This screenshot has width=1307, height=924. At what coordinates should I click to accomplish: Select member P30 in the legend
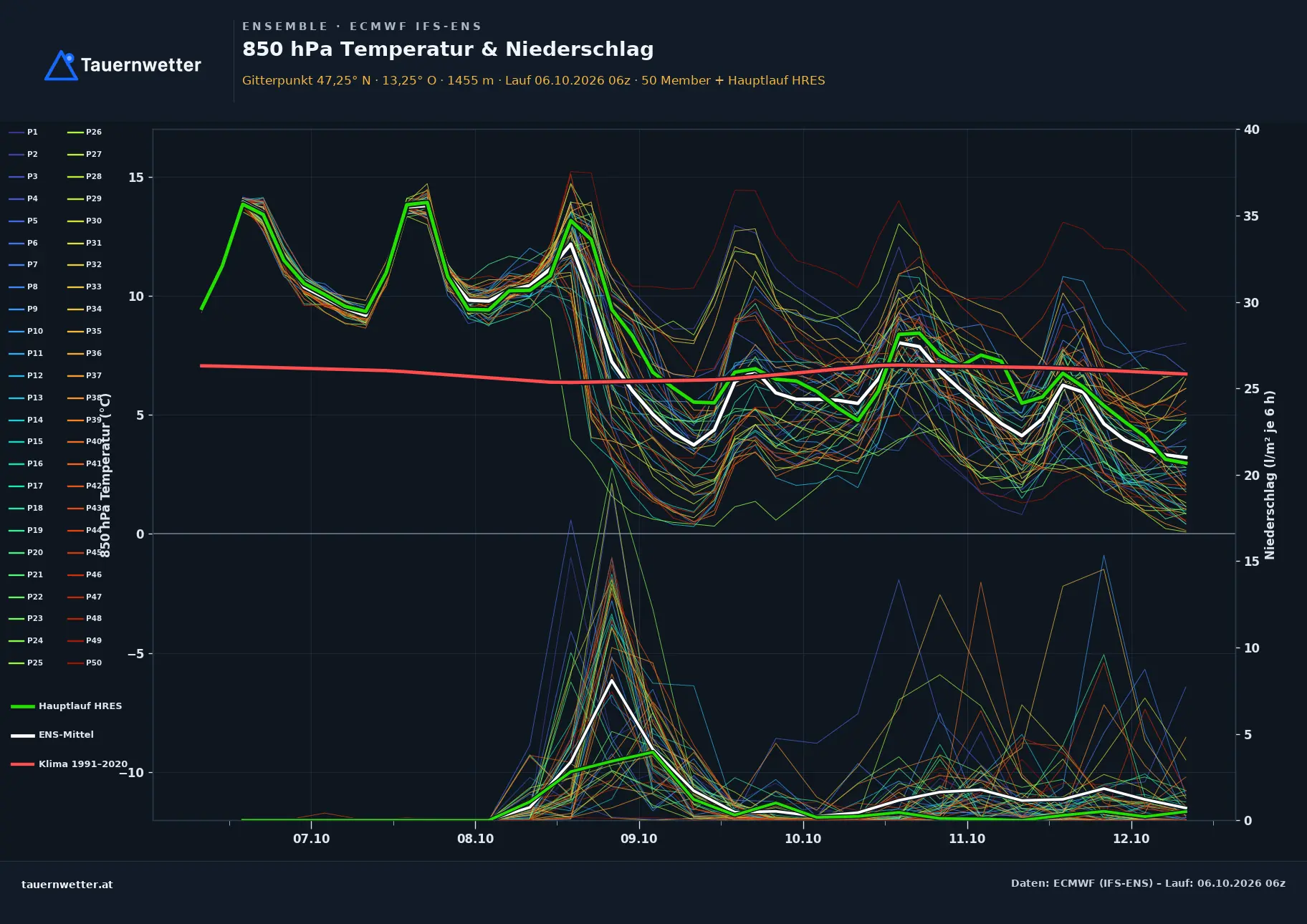(85, 221)
